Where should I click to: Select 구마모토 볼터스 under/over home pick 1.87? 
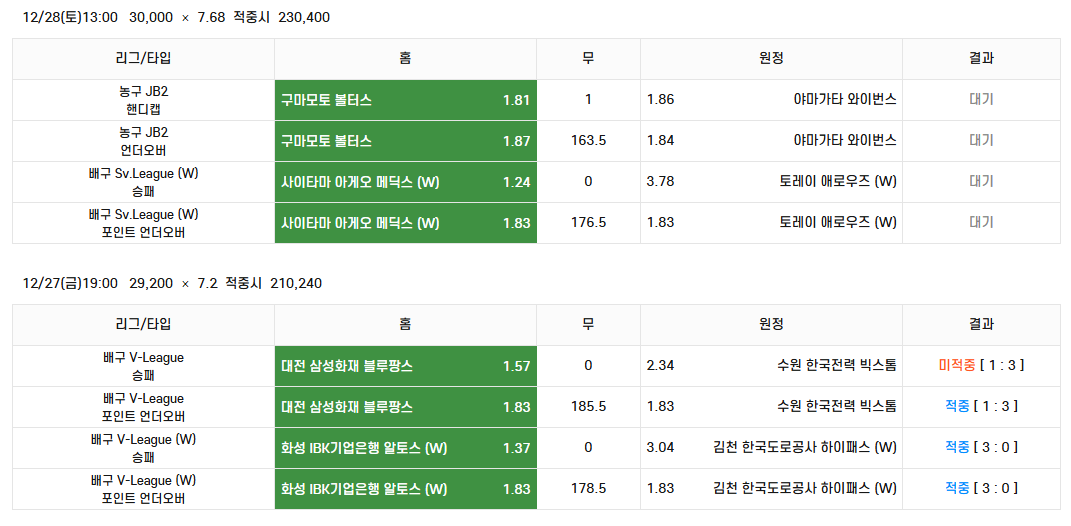pyautogui.click(x=406, y=141)
